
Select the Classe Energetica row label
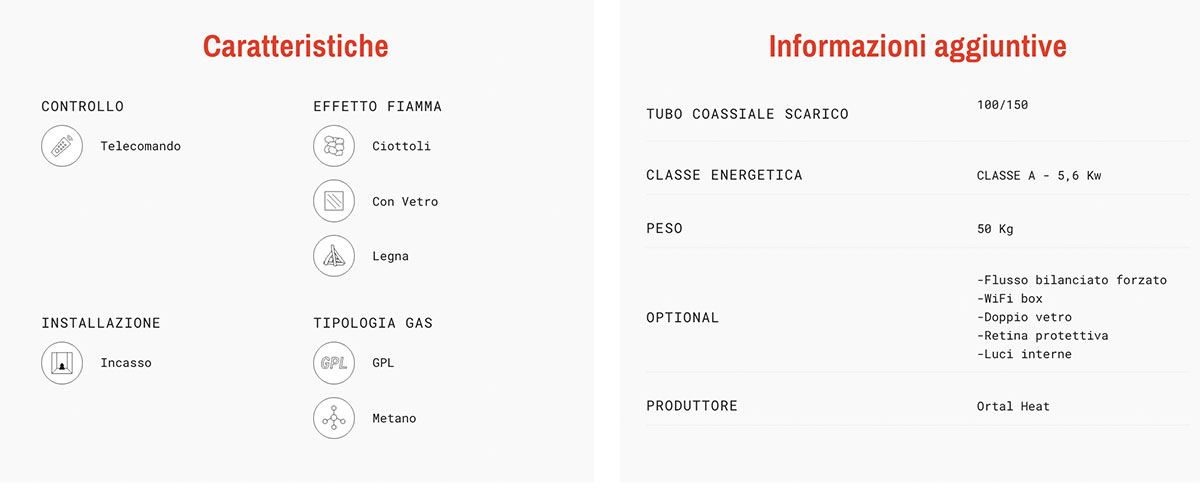pos(724,175)
